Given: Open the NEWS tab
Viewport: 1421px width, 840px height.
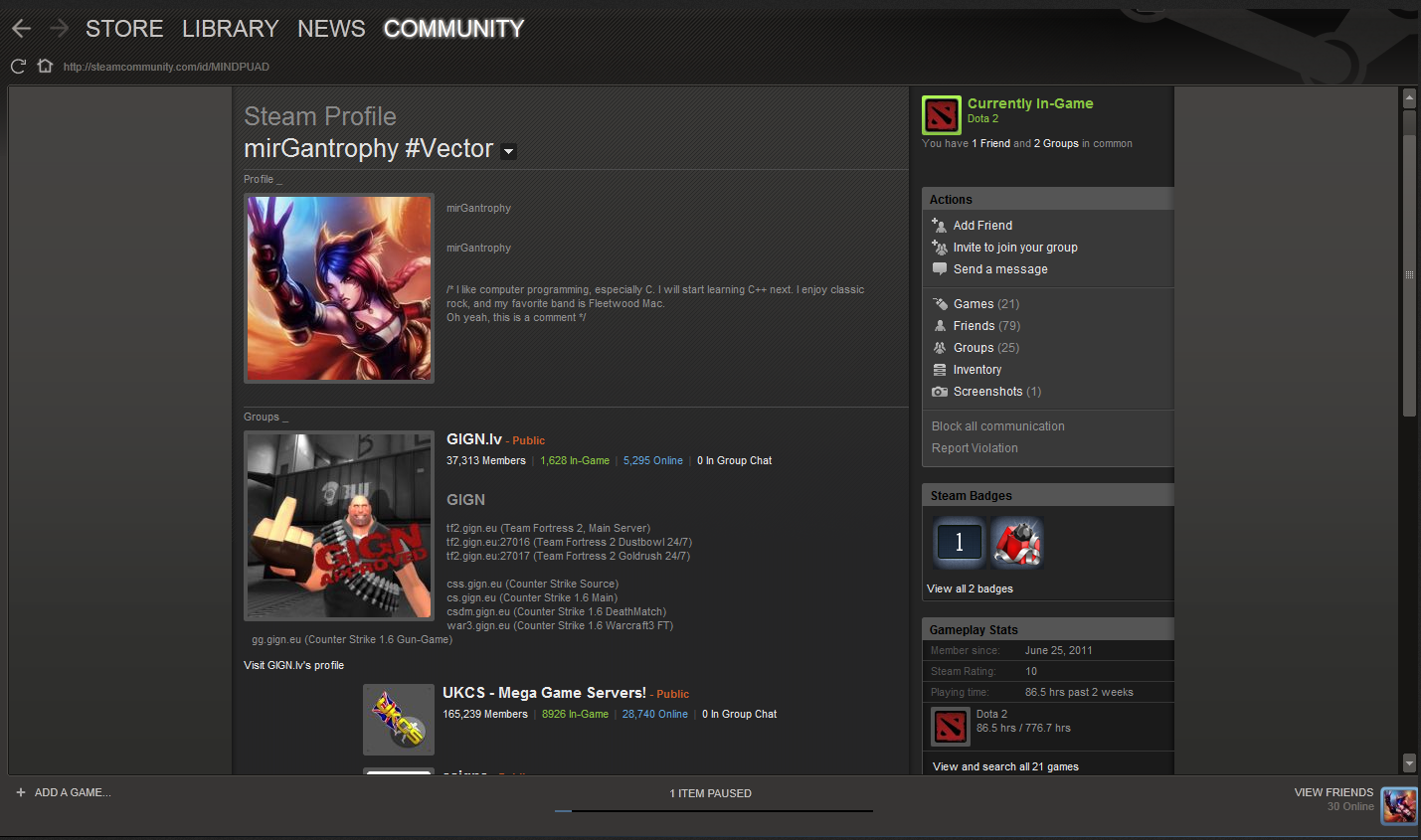Looking at the screenshot, I should coord(331,29).
